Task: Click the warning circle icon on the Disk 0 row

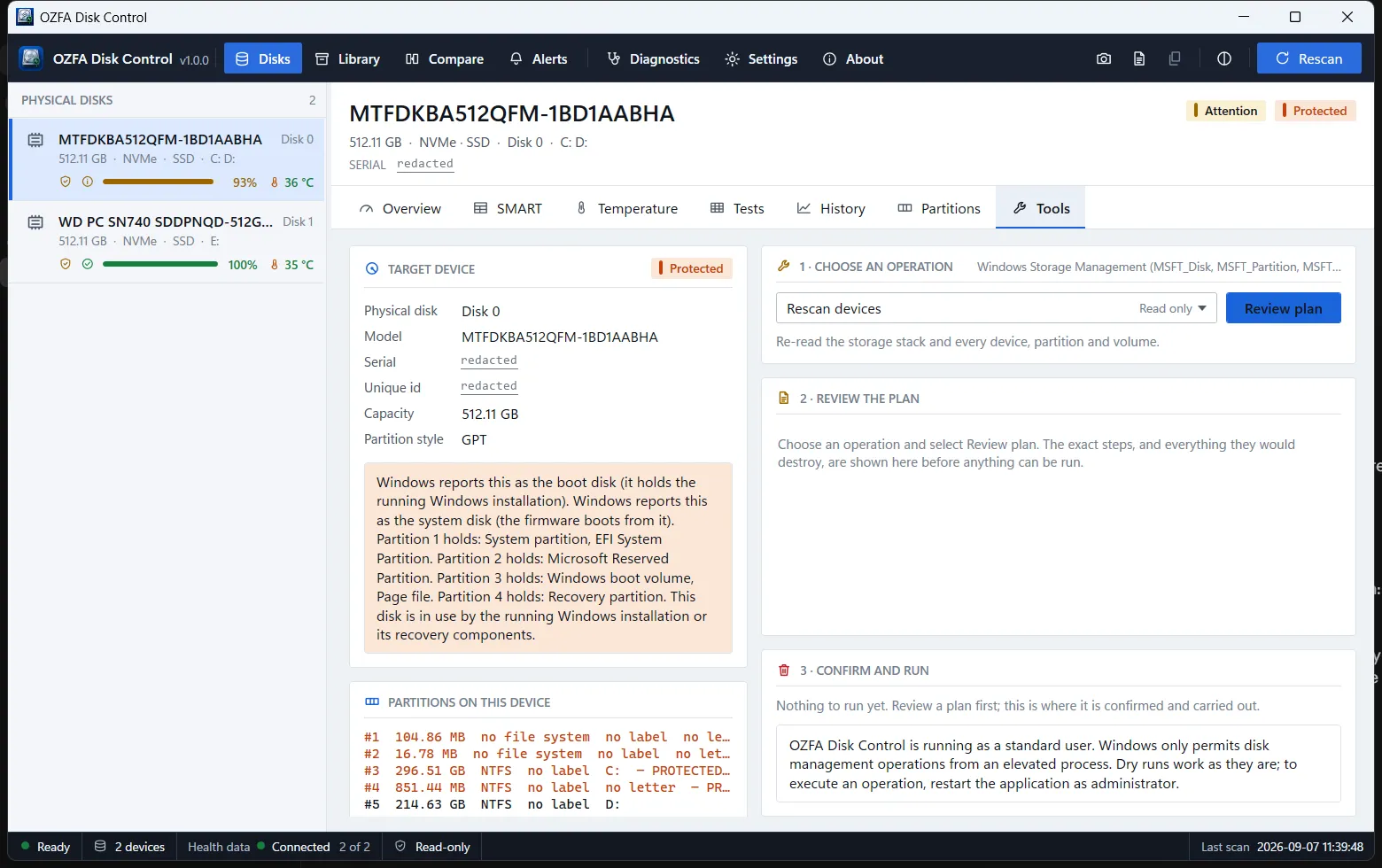Action: click(x=87, y=182)
